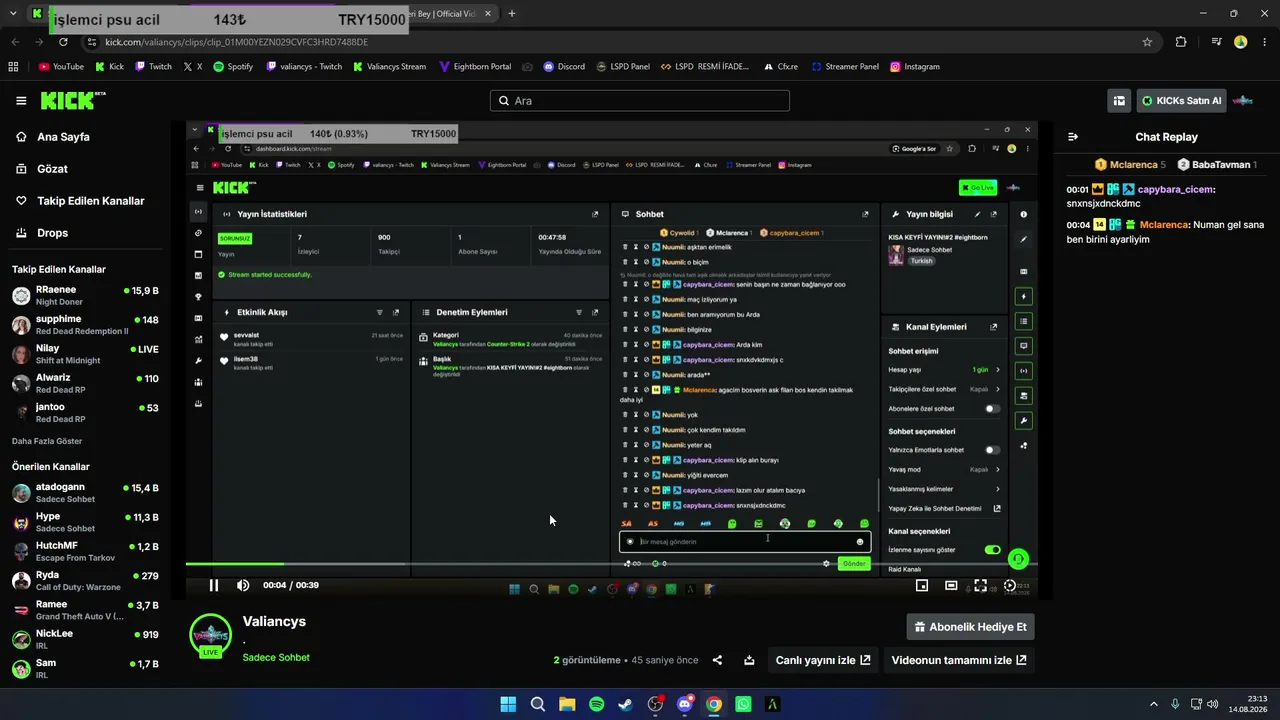Enable mini player mode for the clip
Viewport: 1280px width, 720px height.
[x=922, y=585]
